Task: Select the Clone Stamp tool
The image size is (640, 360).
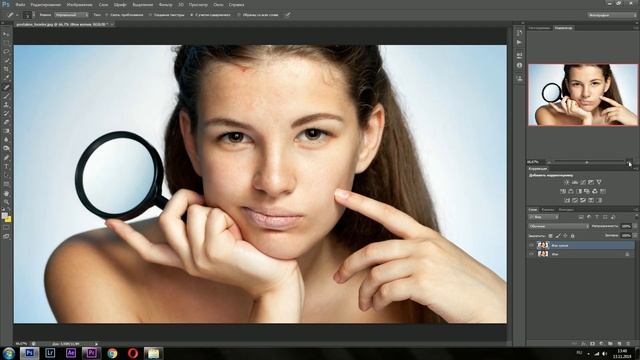Action: click(x=6, y=105)
